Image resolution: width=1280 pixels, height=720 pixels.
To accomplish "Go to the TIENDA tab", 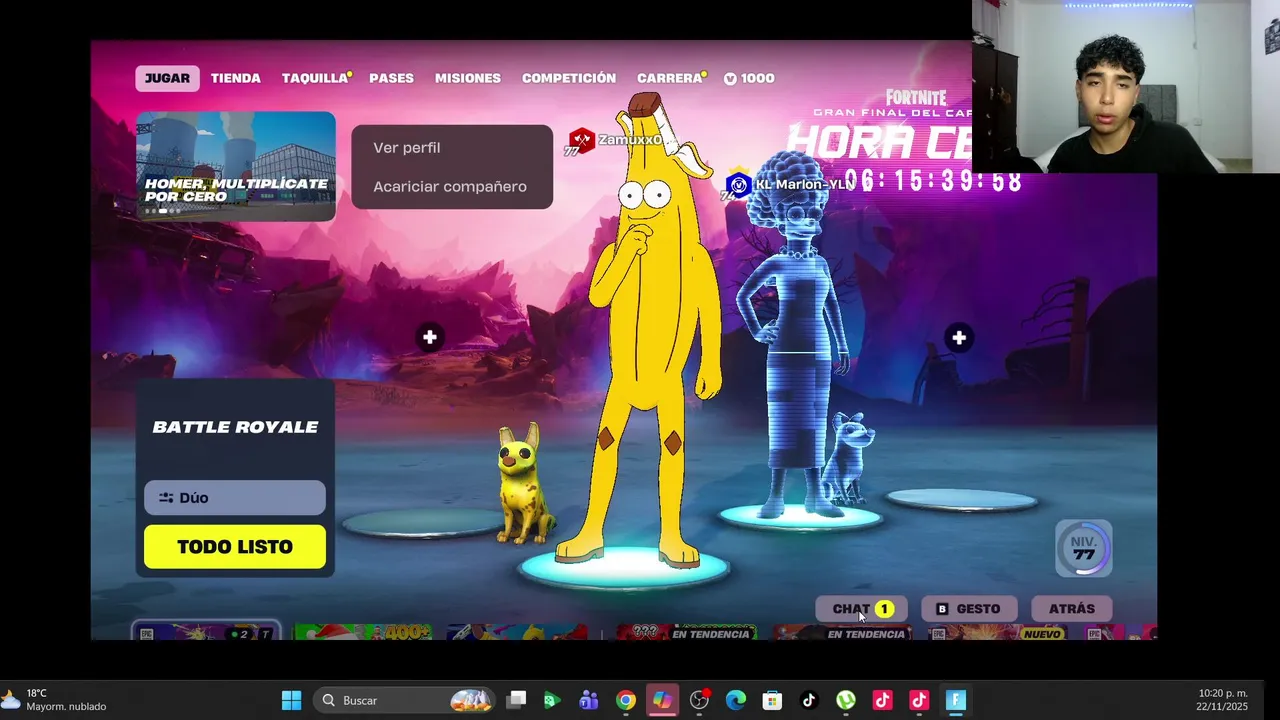I will (x=235, y=78).
